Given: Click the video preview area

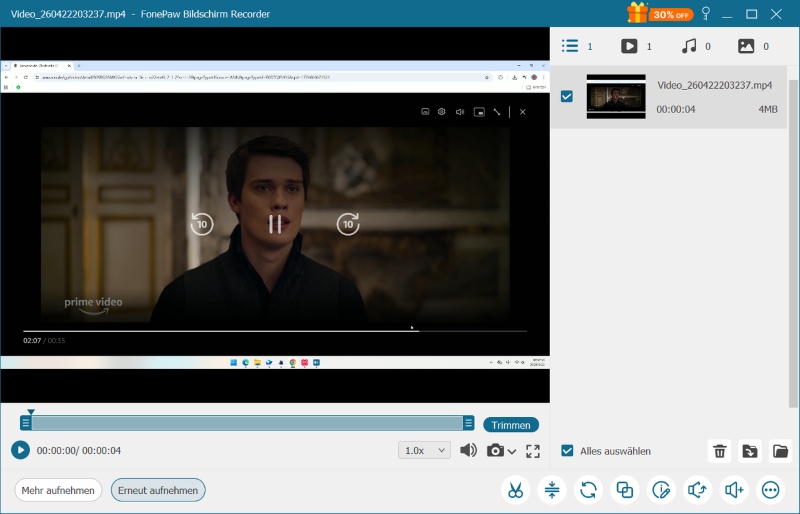Looking at the screenshot, I should click(x=275, y=215).
